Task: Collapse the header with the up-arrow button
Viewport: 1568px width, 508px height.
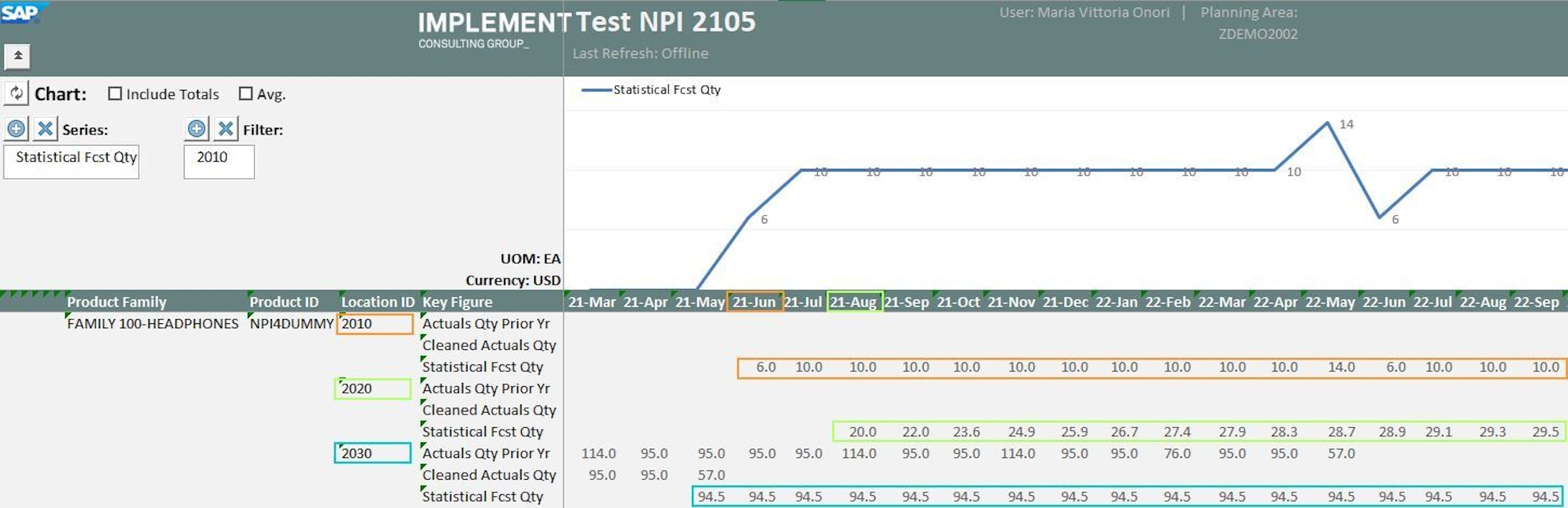Action: [x=17, y=56]
